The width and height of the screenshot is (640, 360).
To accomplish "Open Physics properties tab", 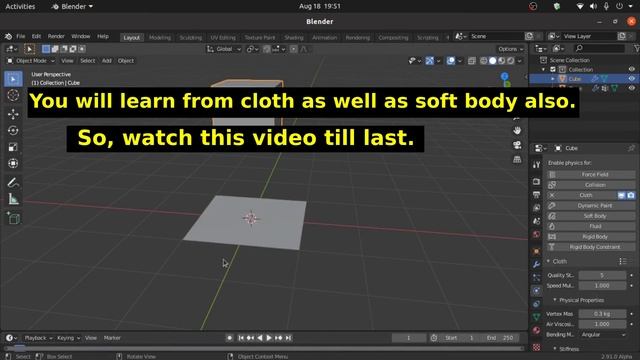I will pos(536,291).
